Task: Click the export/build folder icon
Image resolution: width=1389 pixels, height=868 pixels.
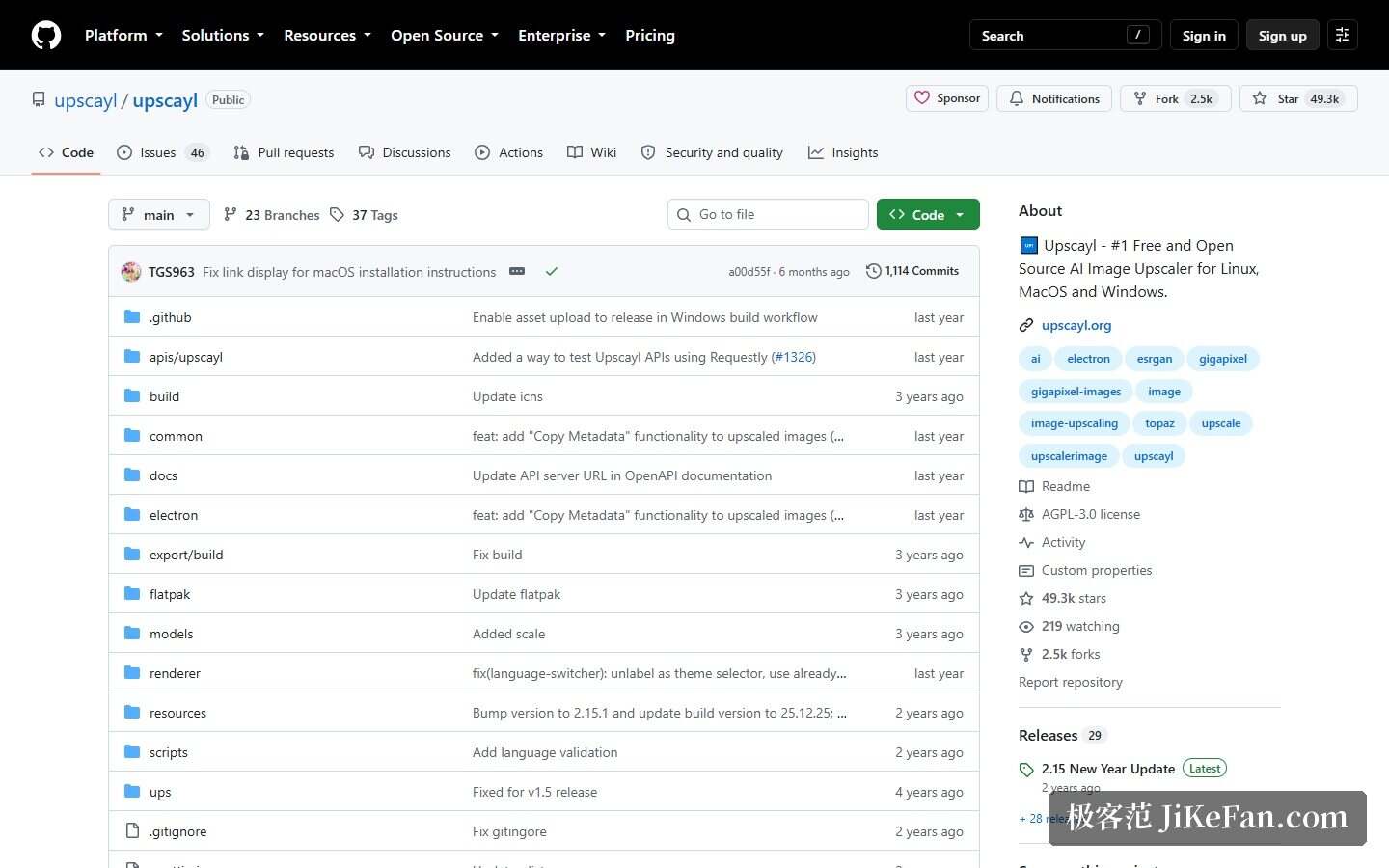Action: click(132, 554)
